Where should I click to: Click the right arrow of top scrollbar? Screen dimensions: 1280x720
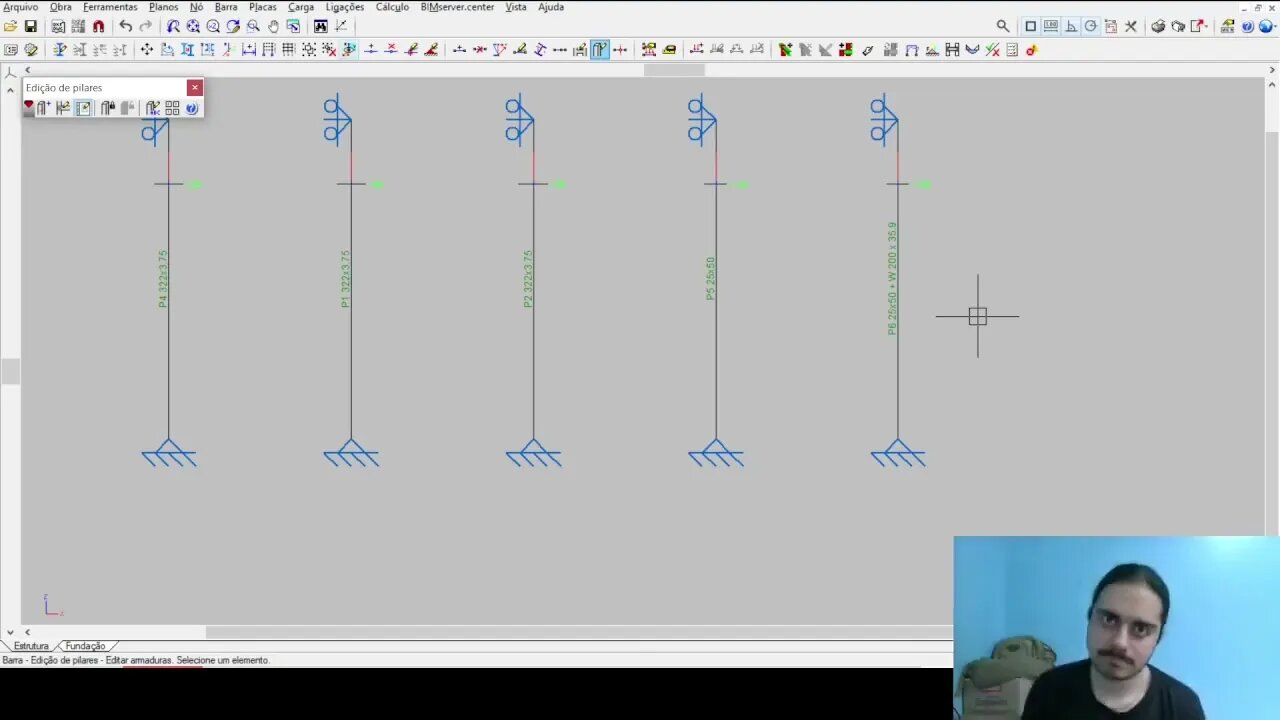coord(1272,70)
